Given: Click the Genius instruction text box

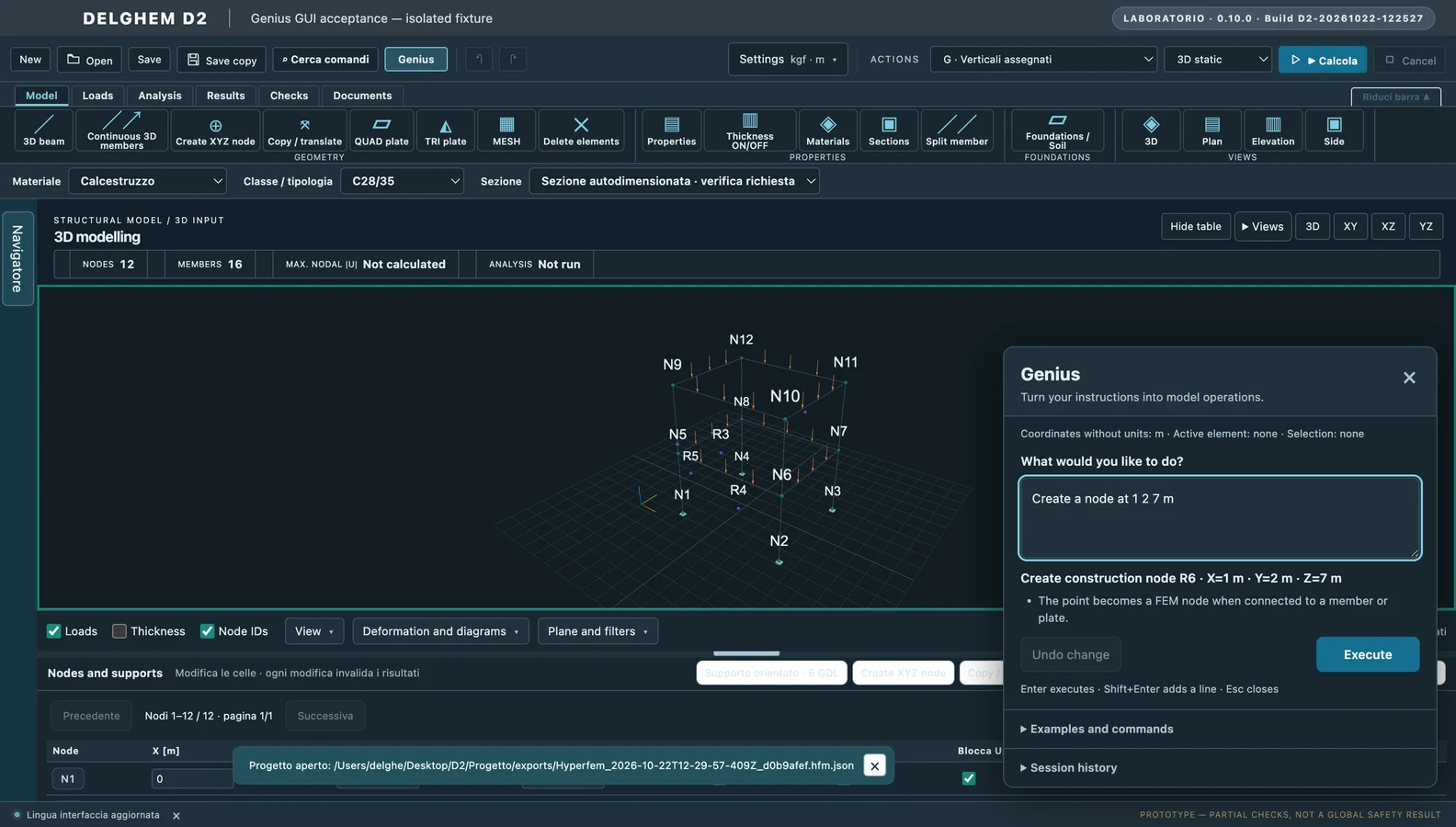Looking at the screenshot, I should [1221, 517].
